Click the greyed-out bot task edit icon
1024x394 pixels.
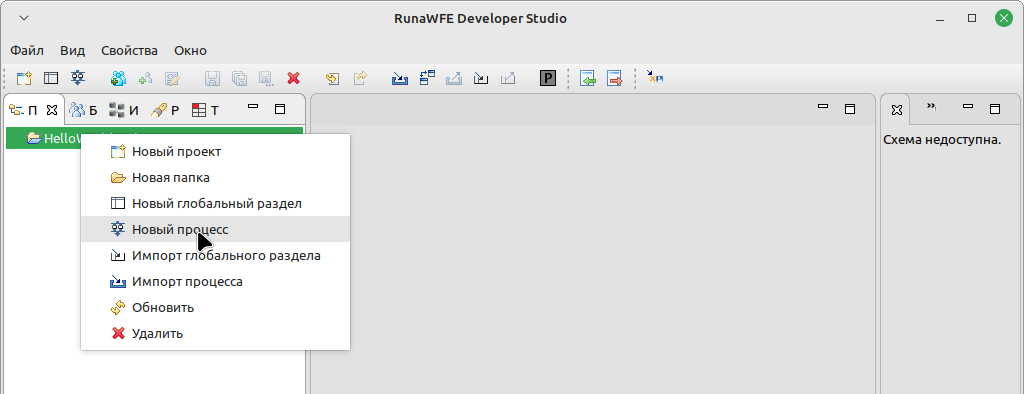172,78
